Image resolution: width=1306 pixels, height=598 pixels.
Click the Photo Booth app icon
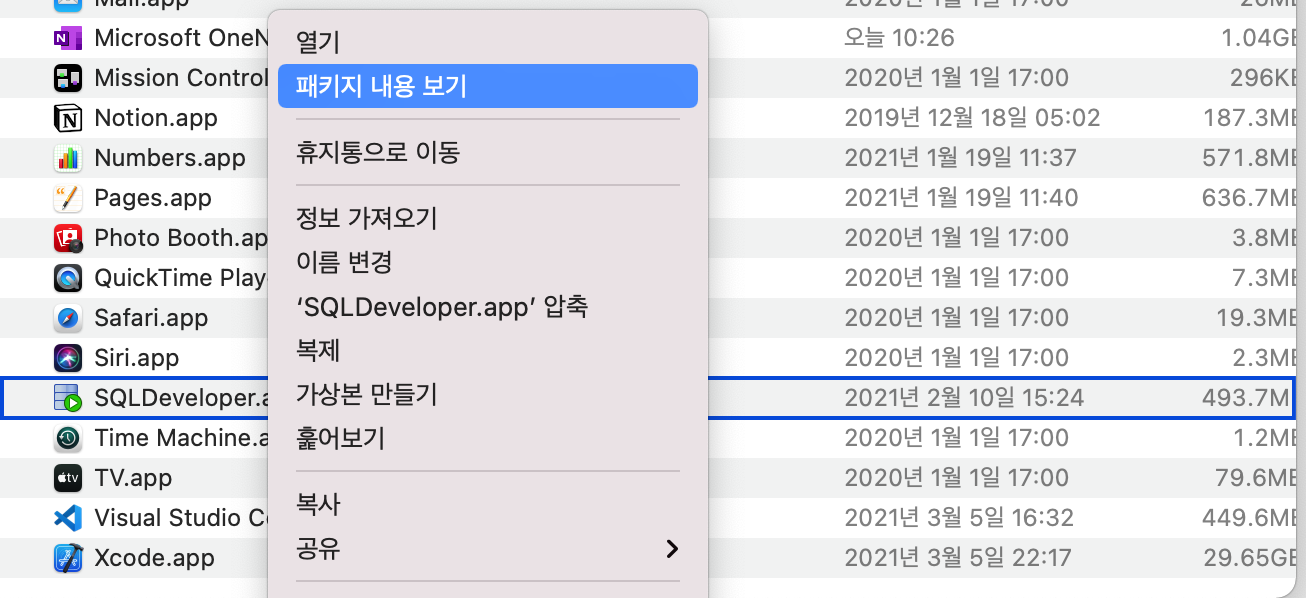[68, 238]
